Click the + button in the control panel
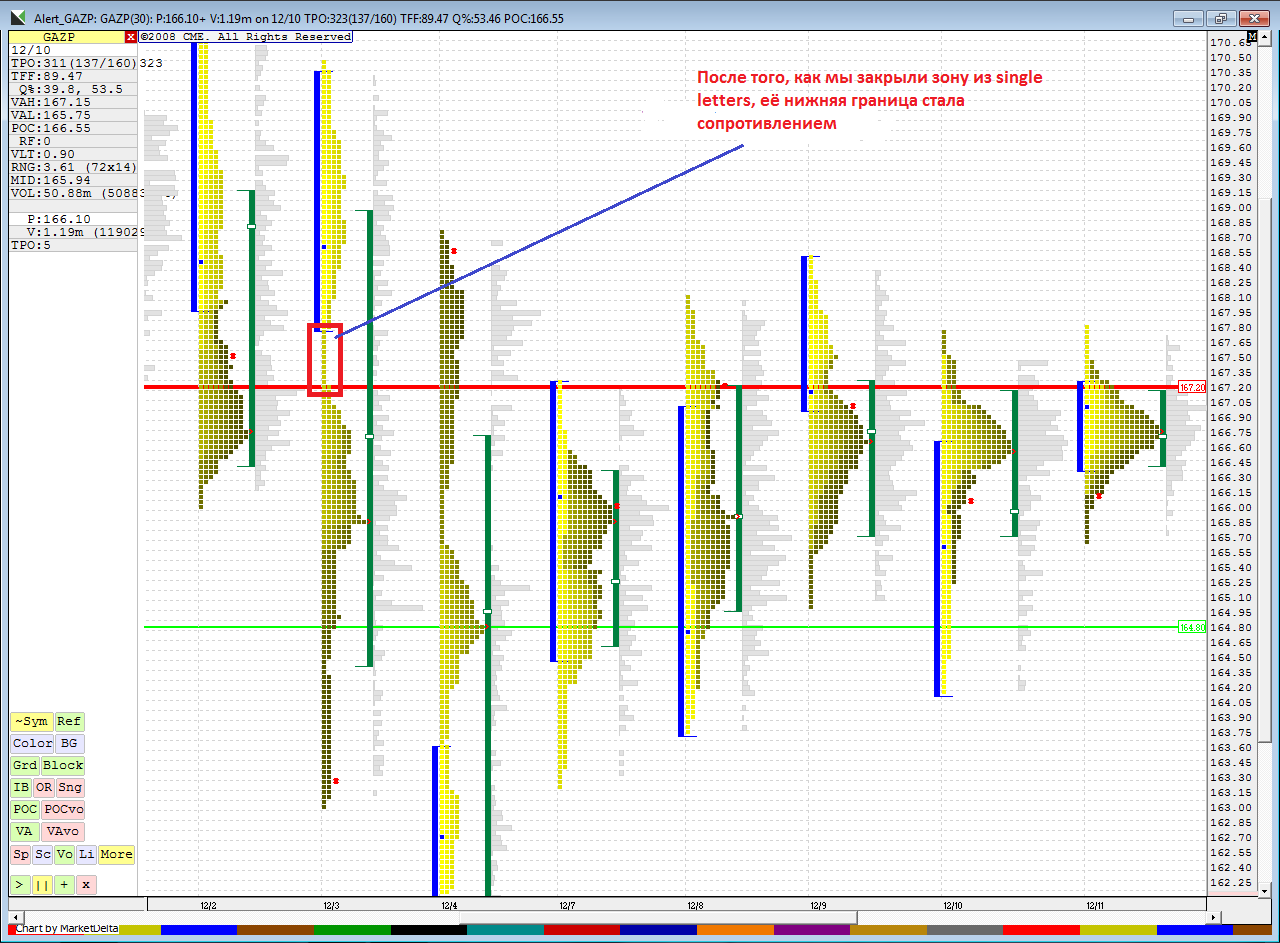The height and width of the screenshot is (943, 1280). click(x=64, y=885)
